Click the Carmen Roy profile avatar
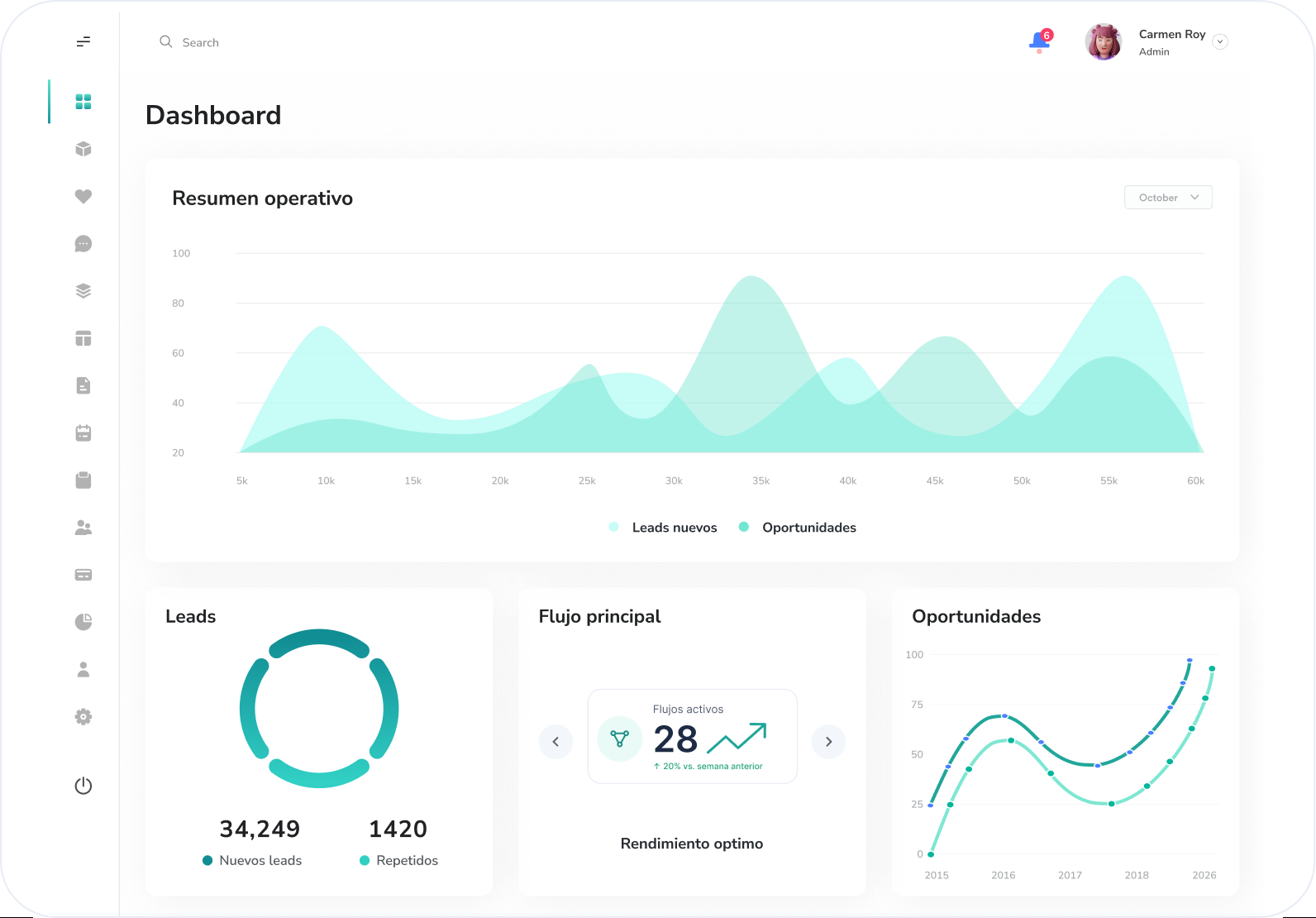This screenshot has height=918, width=1316. click(1104, 41)
